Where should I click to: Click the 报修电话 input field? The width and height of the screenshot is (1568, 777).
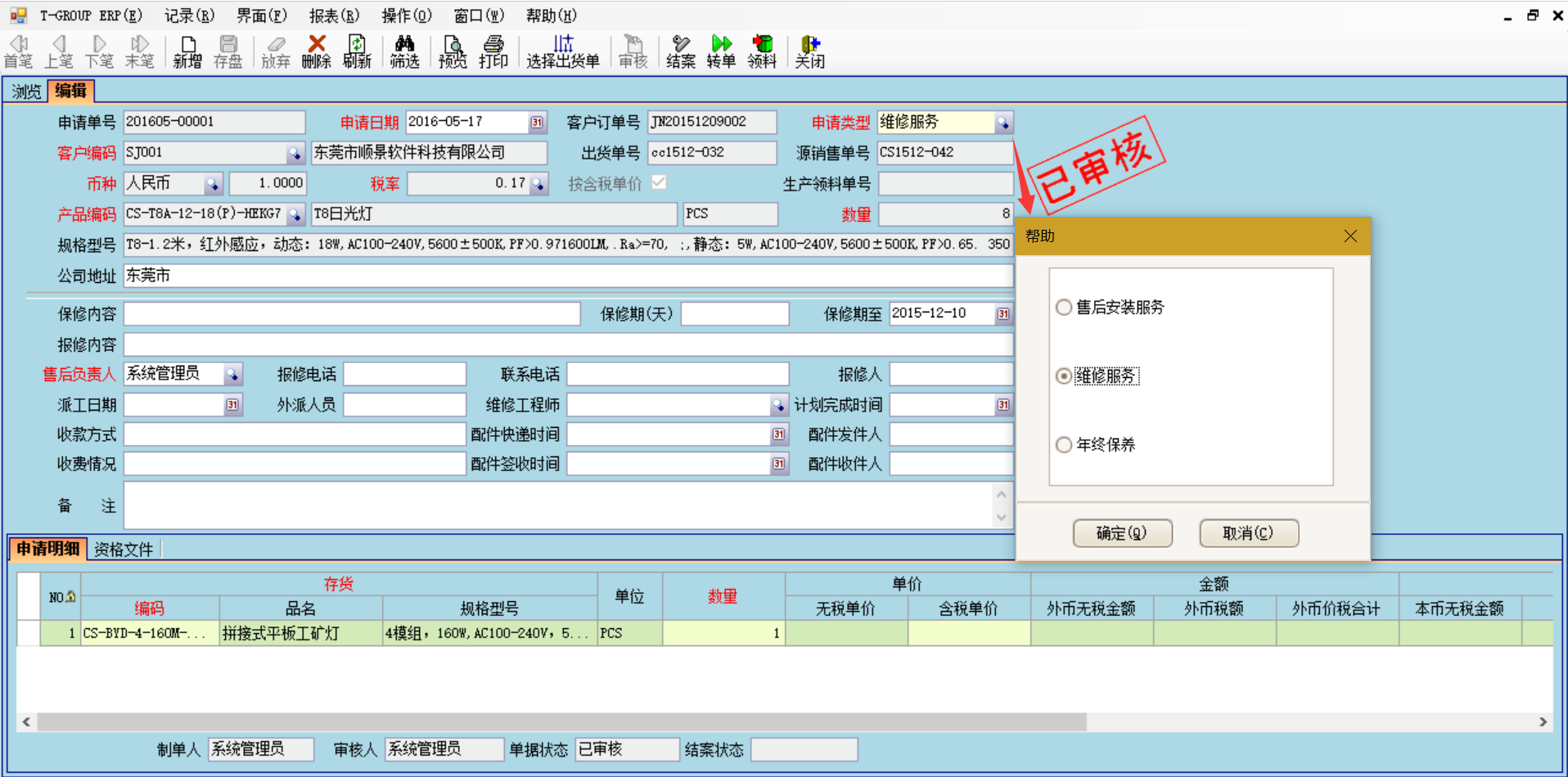(x=404, y=374)
